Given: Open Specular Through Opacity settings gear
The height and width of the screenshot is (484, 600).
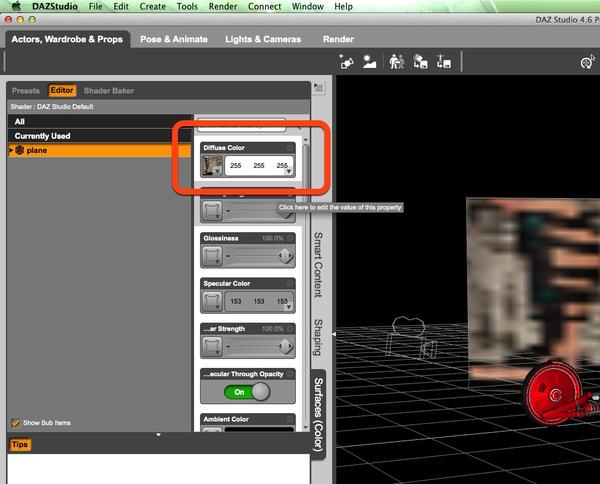Looking at the screenshot, I should pos(290,374).
